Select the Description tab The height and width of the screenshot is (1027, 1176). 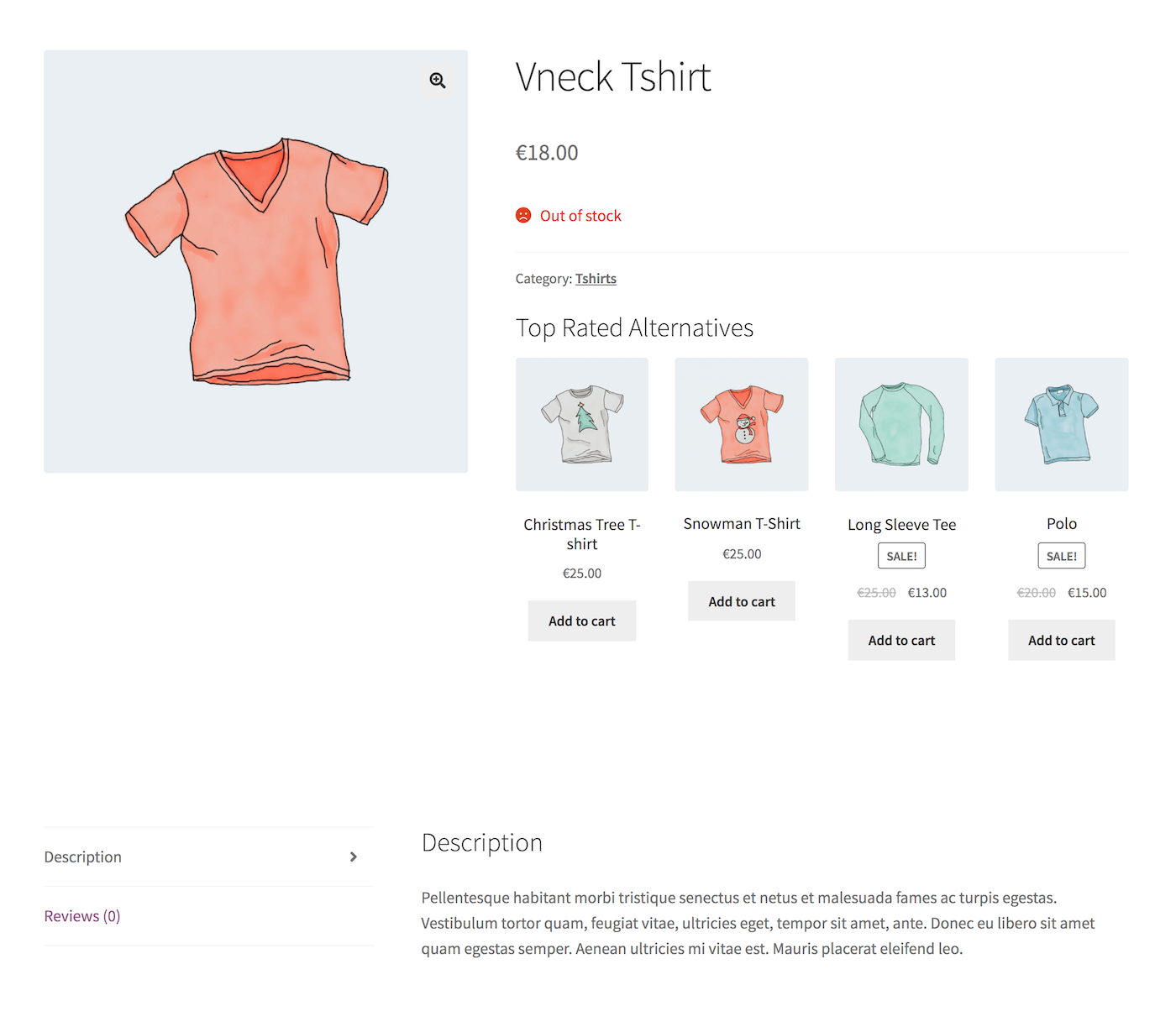(x=82, y=857)
